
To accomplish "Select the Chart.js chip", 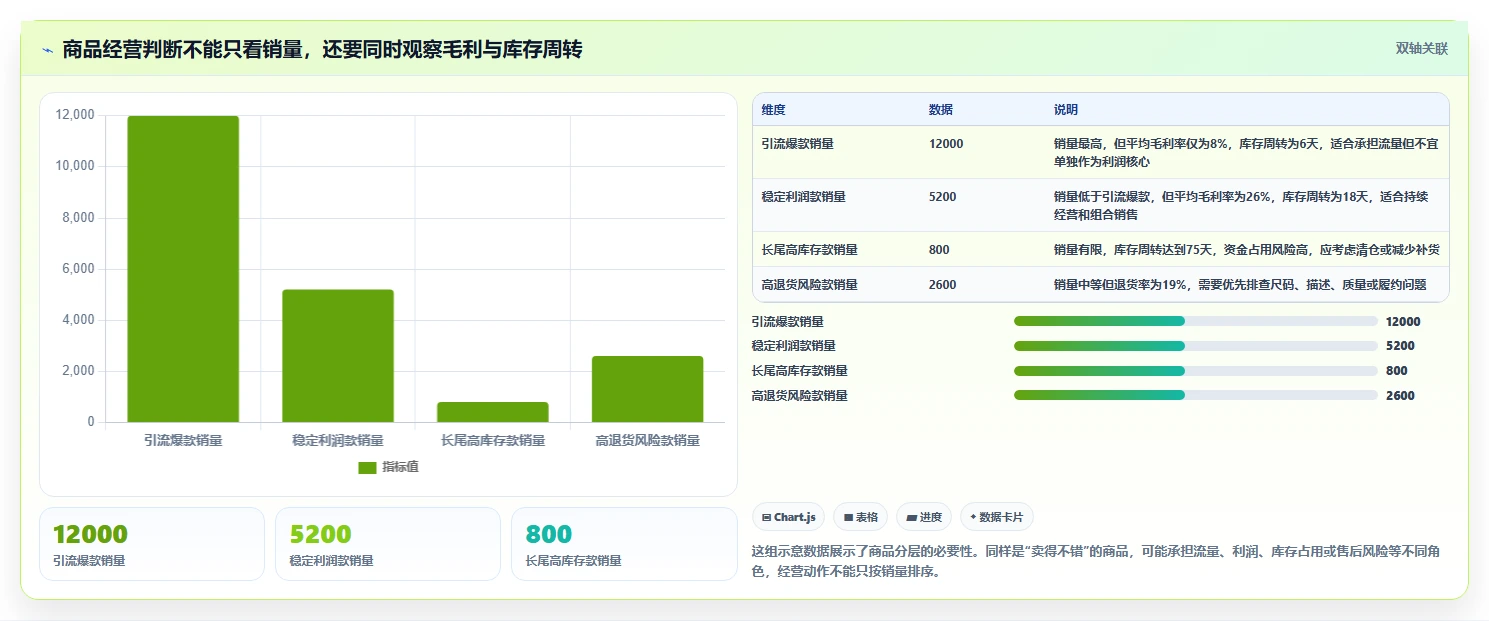I will [x=788, y=517].
